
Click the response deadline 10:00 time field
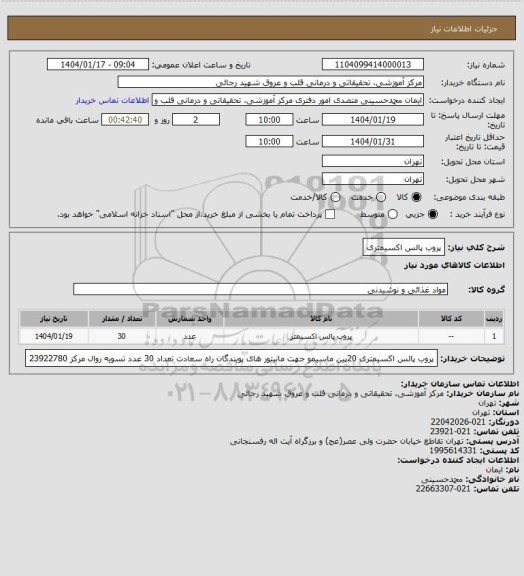tap(269, 120)
